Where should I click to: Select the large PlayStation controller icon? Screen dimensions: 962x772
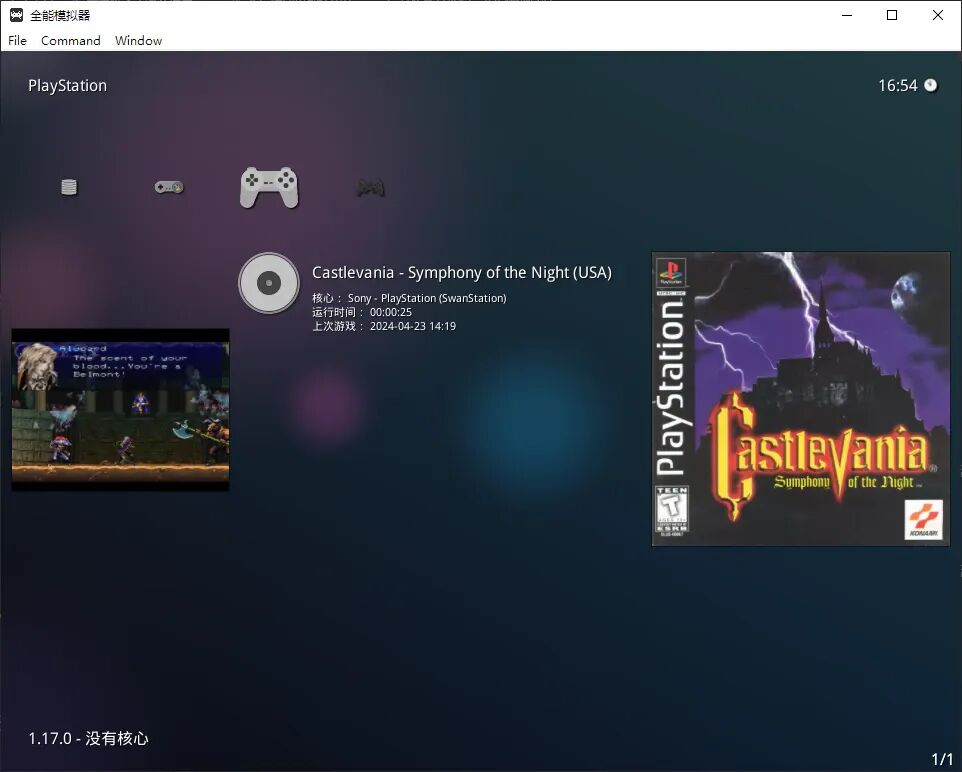269,187
